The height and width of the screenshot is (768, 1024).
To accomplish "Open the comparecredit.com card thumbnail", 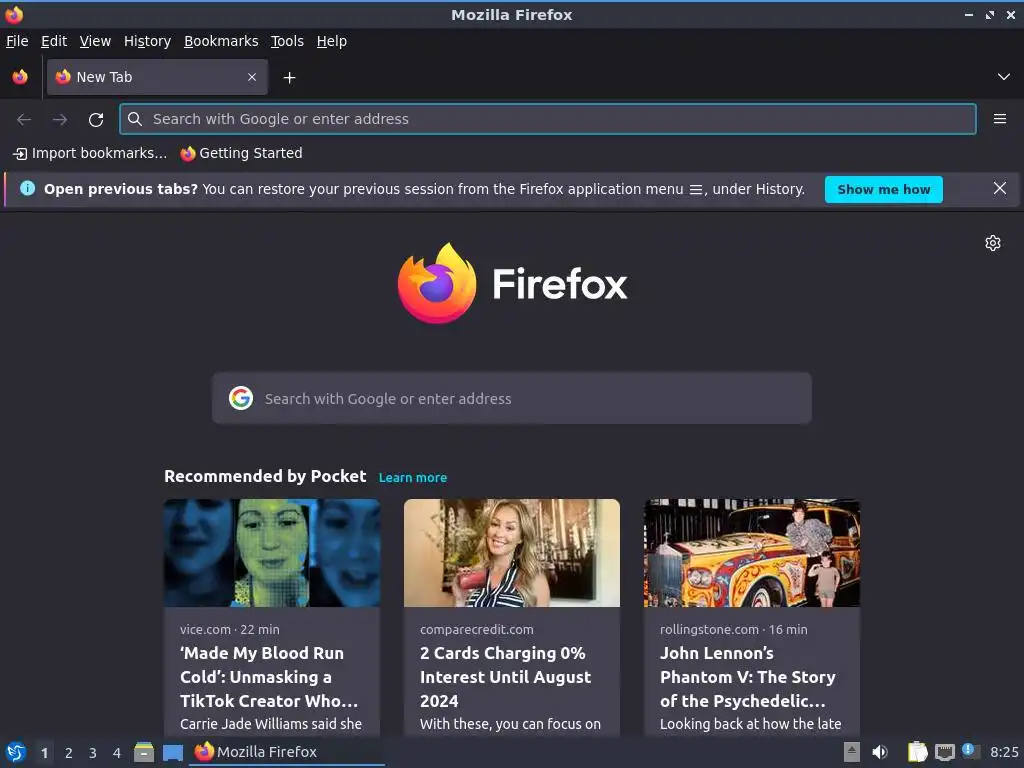I will pyautogui.click(x=512, y=553).
